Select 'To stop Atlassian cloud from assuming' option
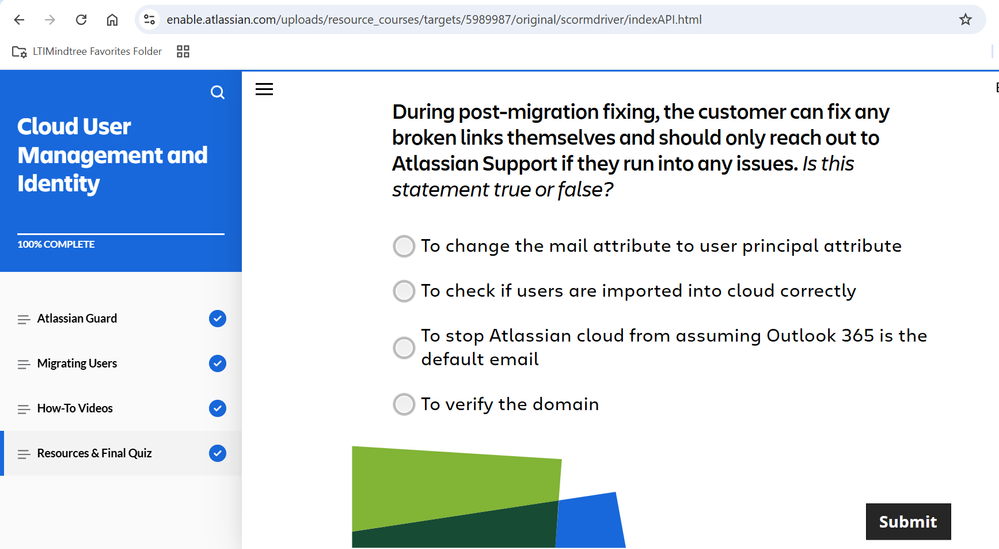 404,348
